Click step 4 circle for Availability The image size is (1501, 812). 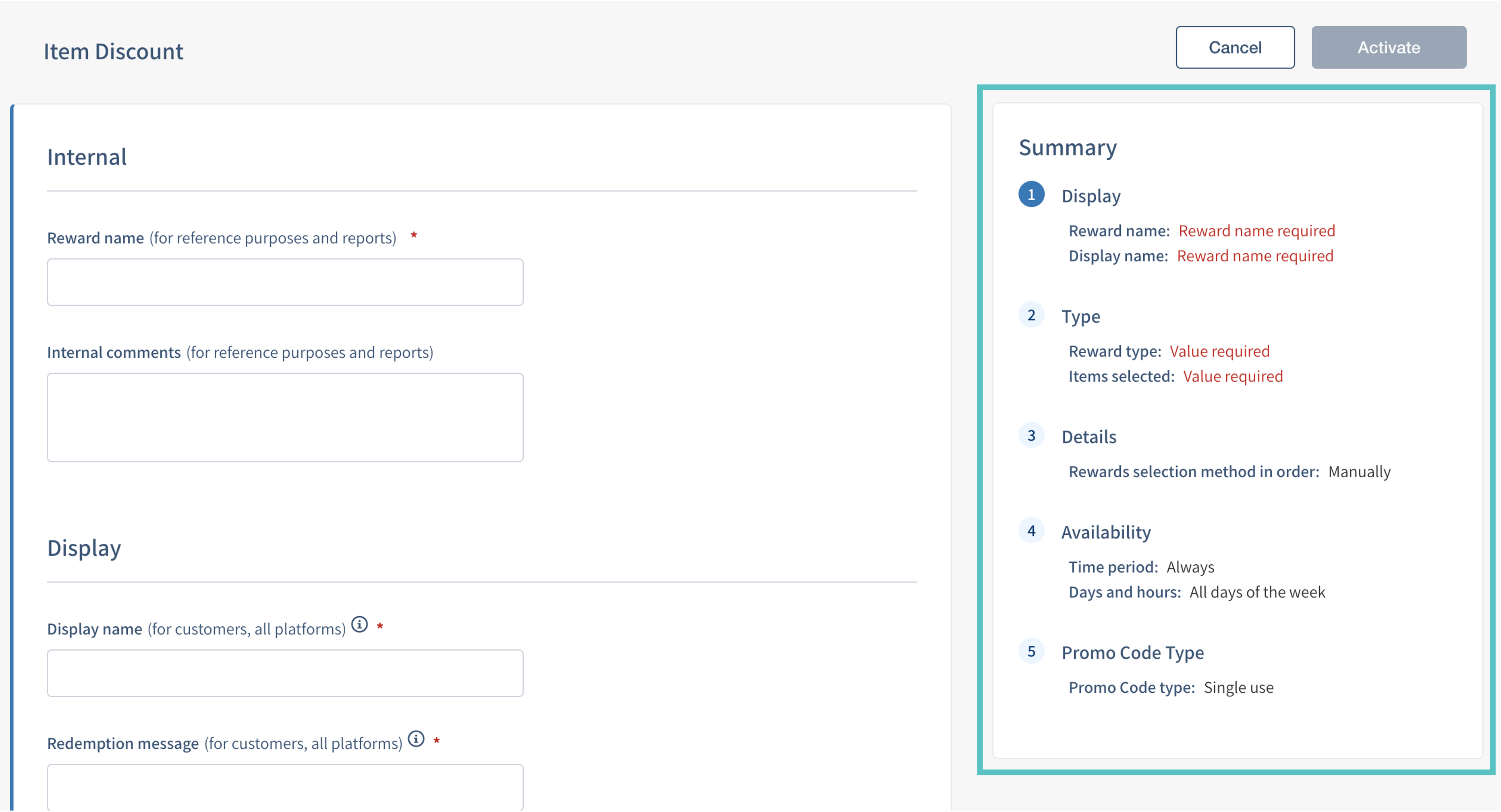[1031, 530]
